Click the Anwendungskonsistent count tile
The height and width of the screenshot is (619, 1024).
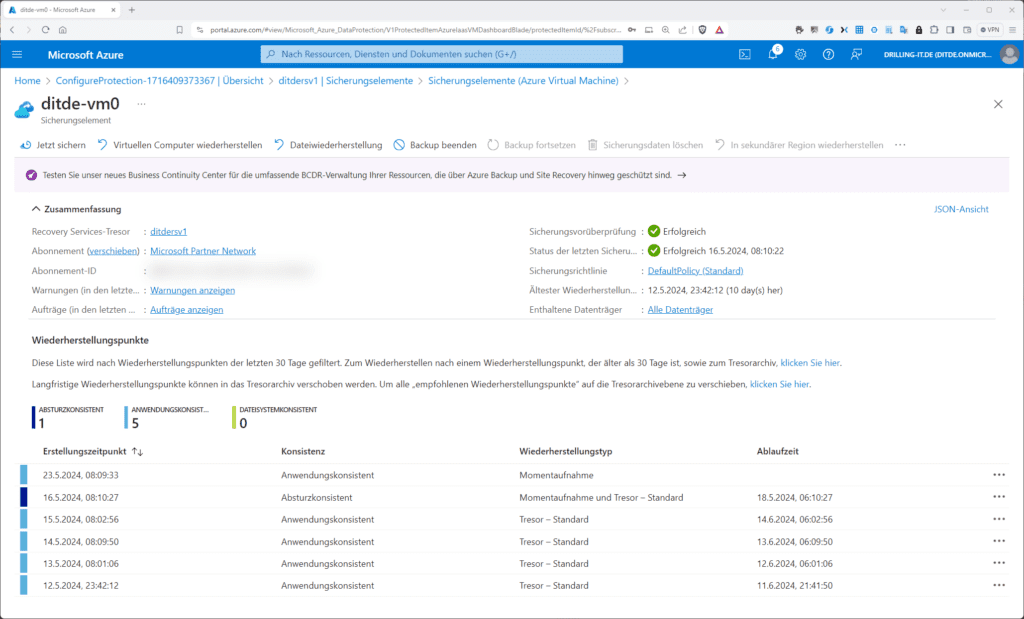pyautogui.click(x=167, y=417)
